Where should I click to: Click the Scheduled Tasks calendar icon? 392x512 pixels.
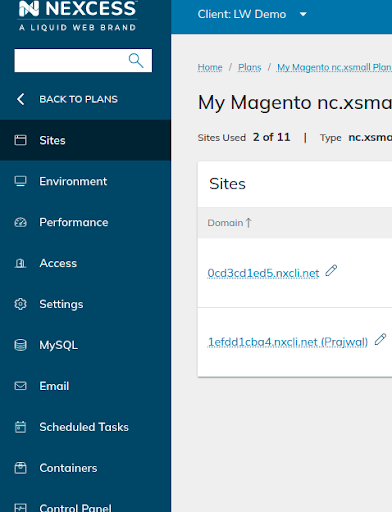click(20, 427)
